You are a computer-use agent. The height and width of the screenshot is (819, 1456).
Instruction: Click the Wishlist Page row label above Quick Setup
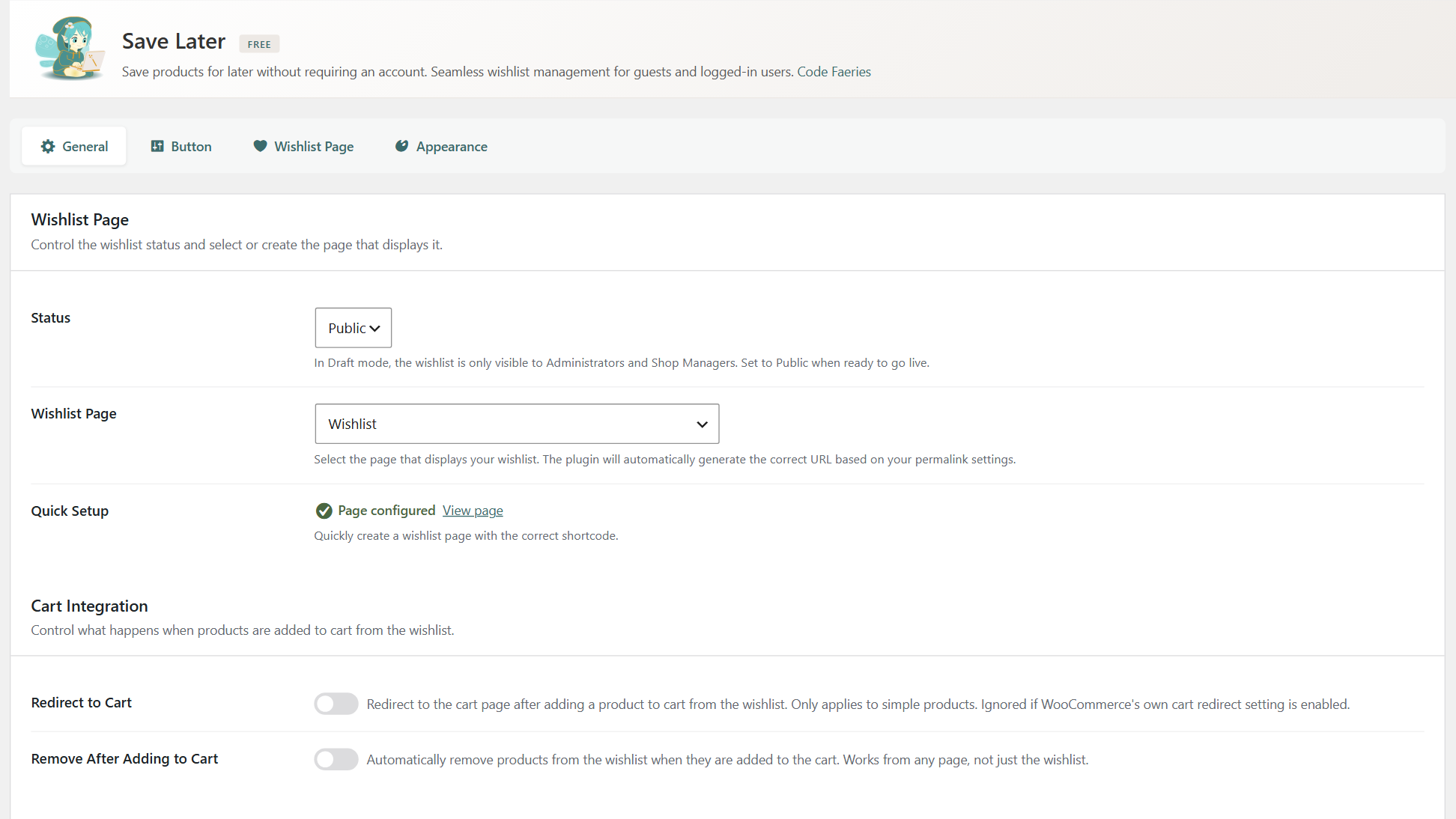[x=73, y=413]
